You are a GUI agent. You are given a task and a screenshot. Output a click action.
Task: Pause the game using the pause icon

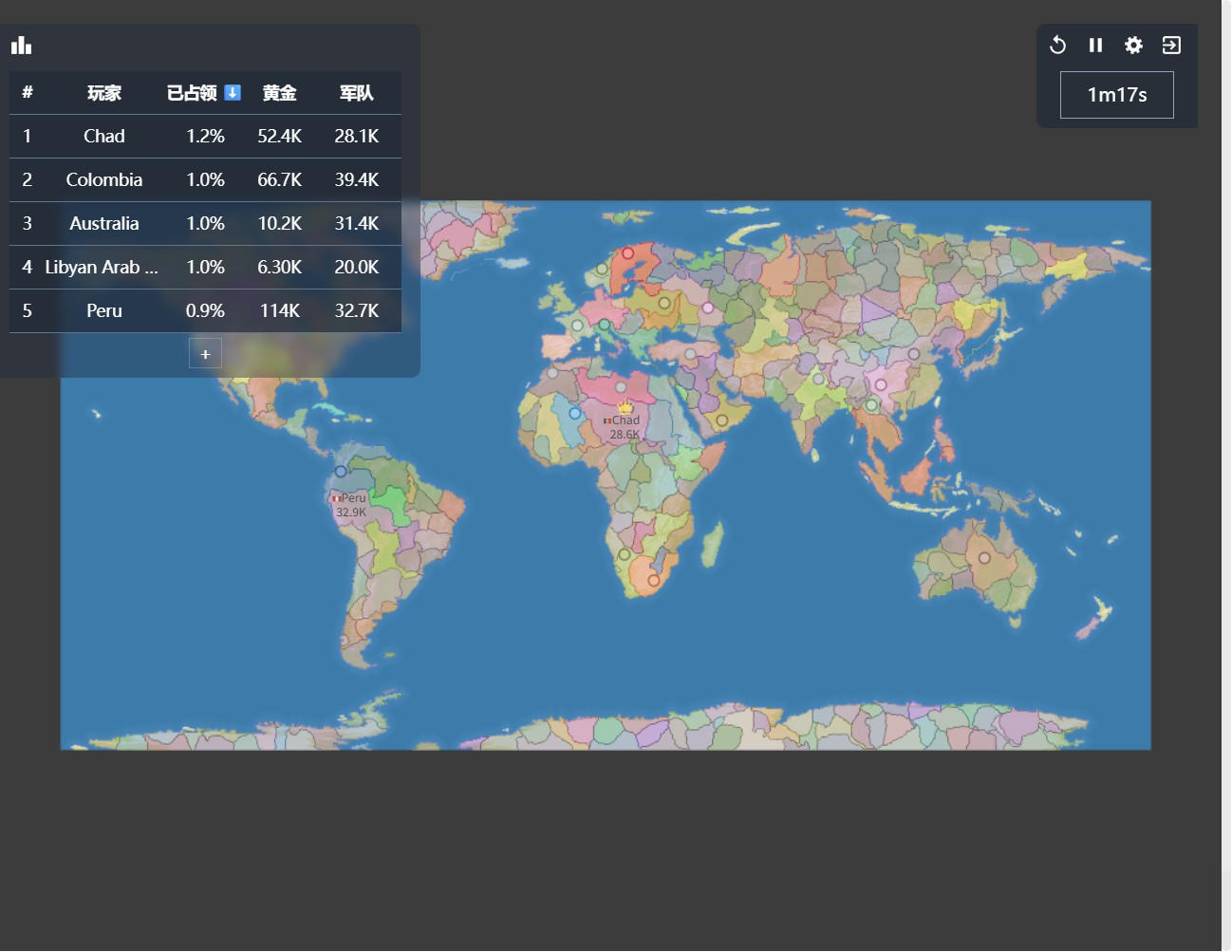pyautogui.click(x=1095, y=45)
